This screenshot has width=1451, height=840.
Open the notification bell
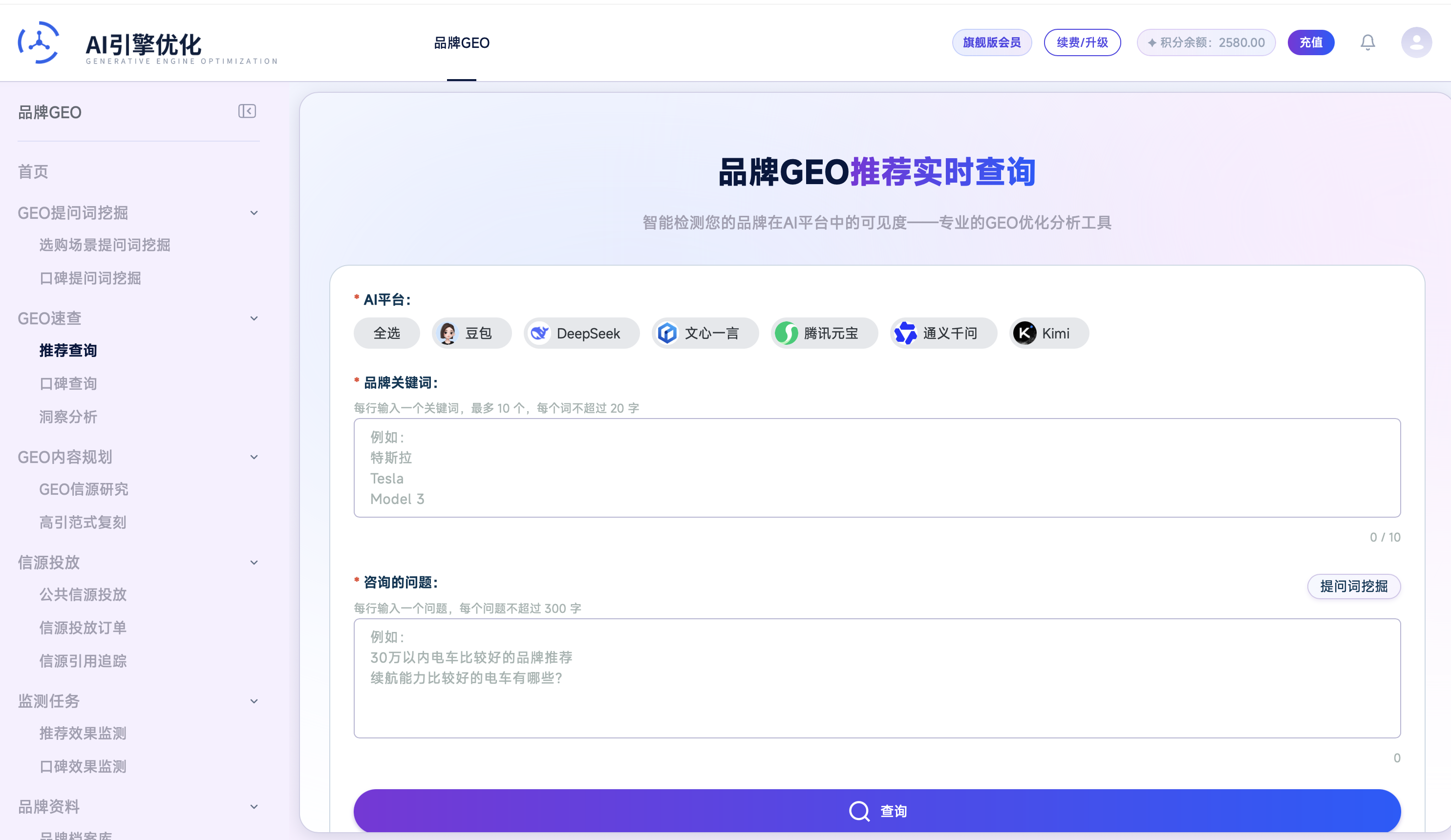pyautogui.click(x=1367, y=42)
